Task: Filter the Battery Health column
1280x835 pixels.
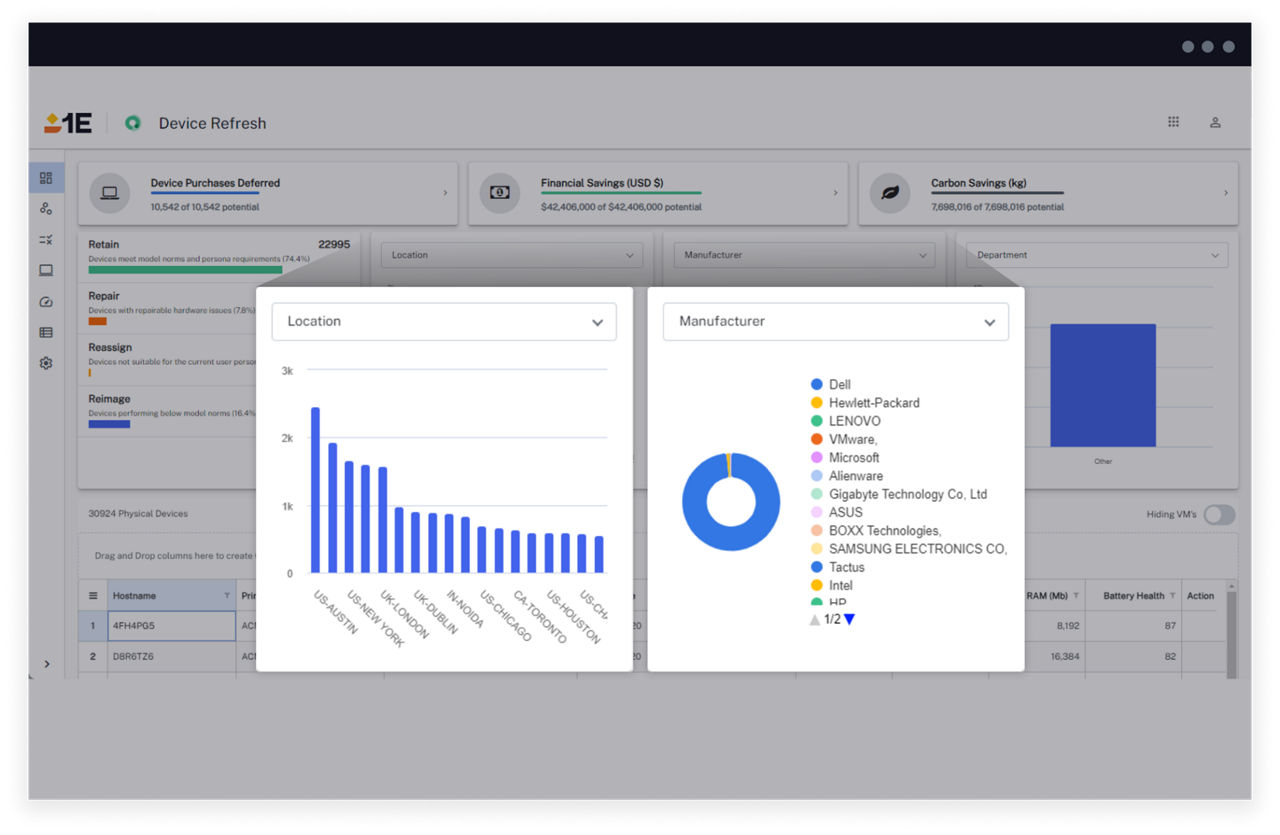Action: pyautogui.click(x=1172, y=596)
